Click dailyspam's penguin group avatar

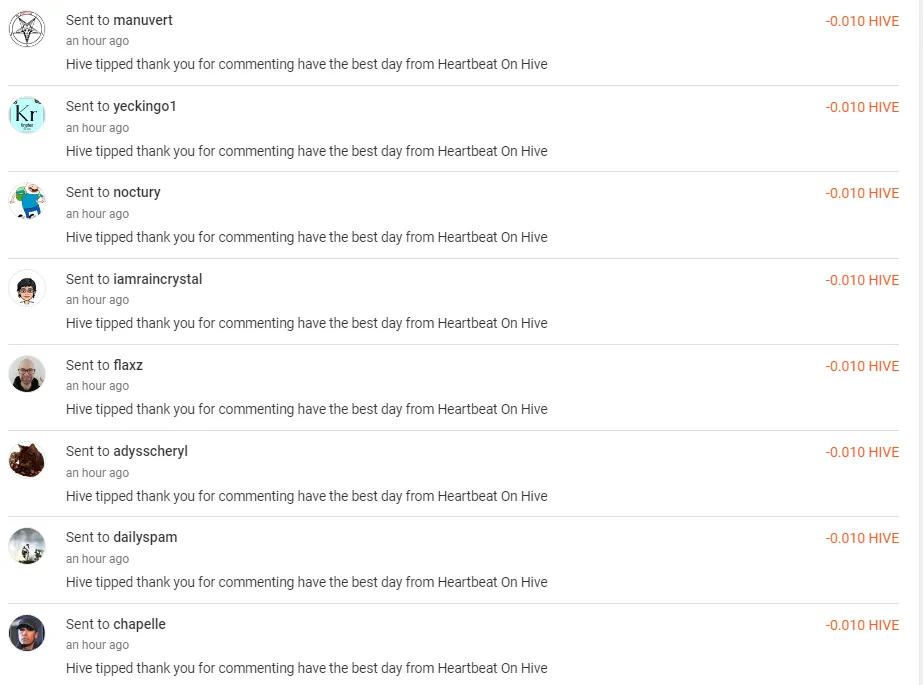27,546
